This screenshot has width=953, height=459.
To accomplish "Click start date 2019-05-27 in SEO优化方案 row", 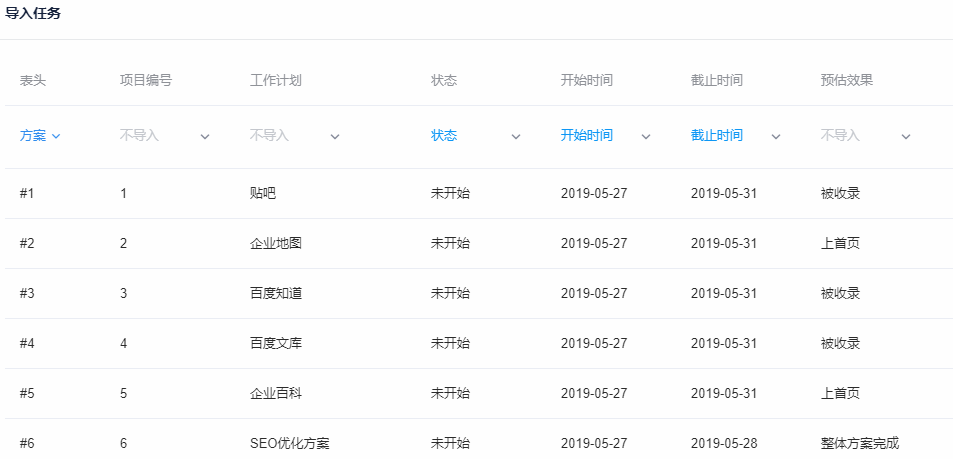I will click(x=594, y=443).
